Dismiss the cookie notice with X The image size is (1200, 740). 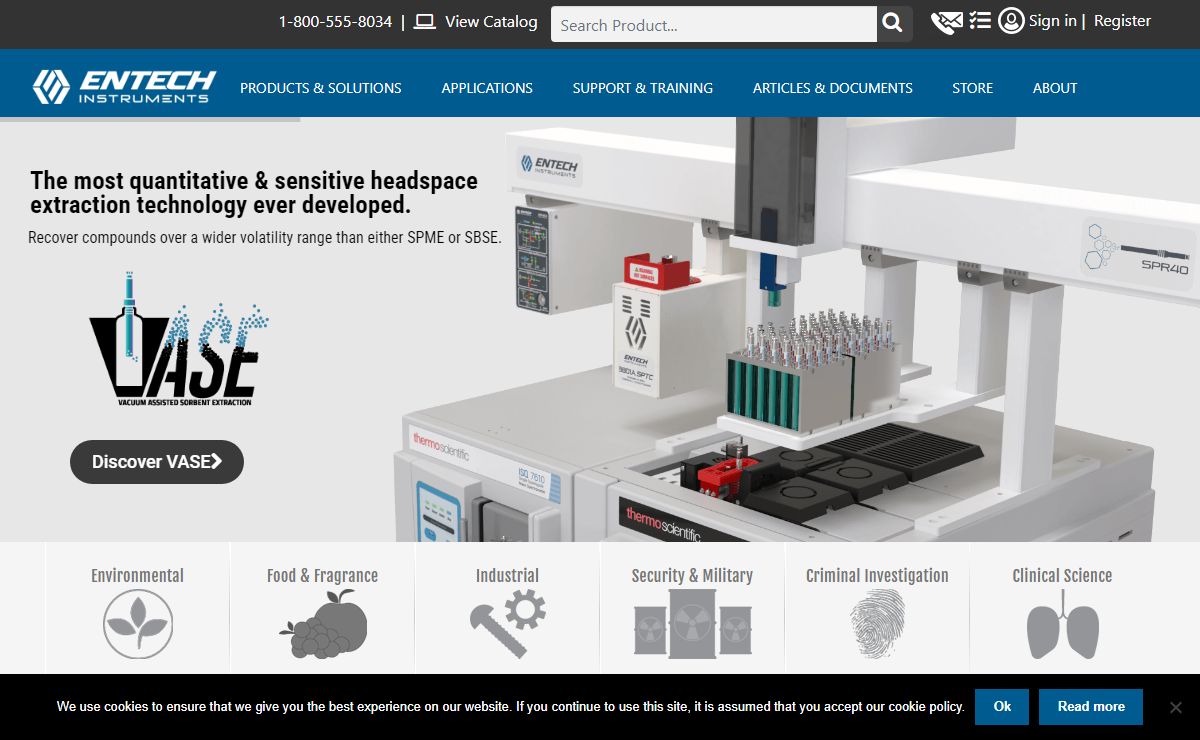[x=1176, y=707]
